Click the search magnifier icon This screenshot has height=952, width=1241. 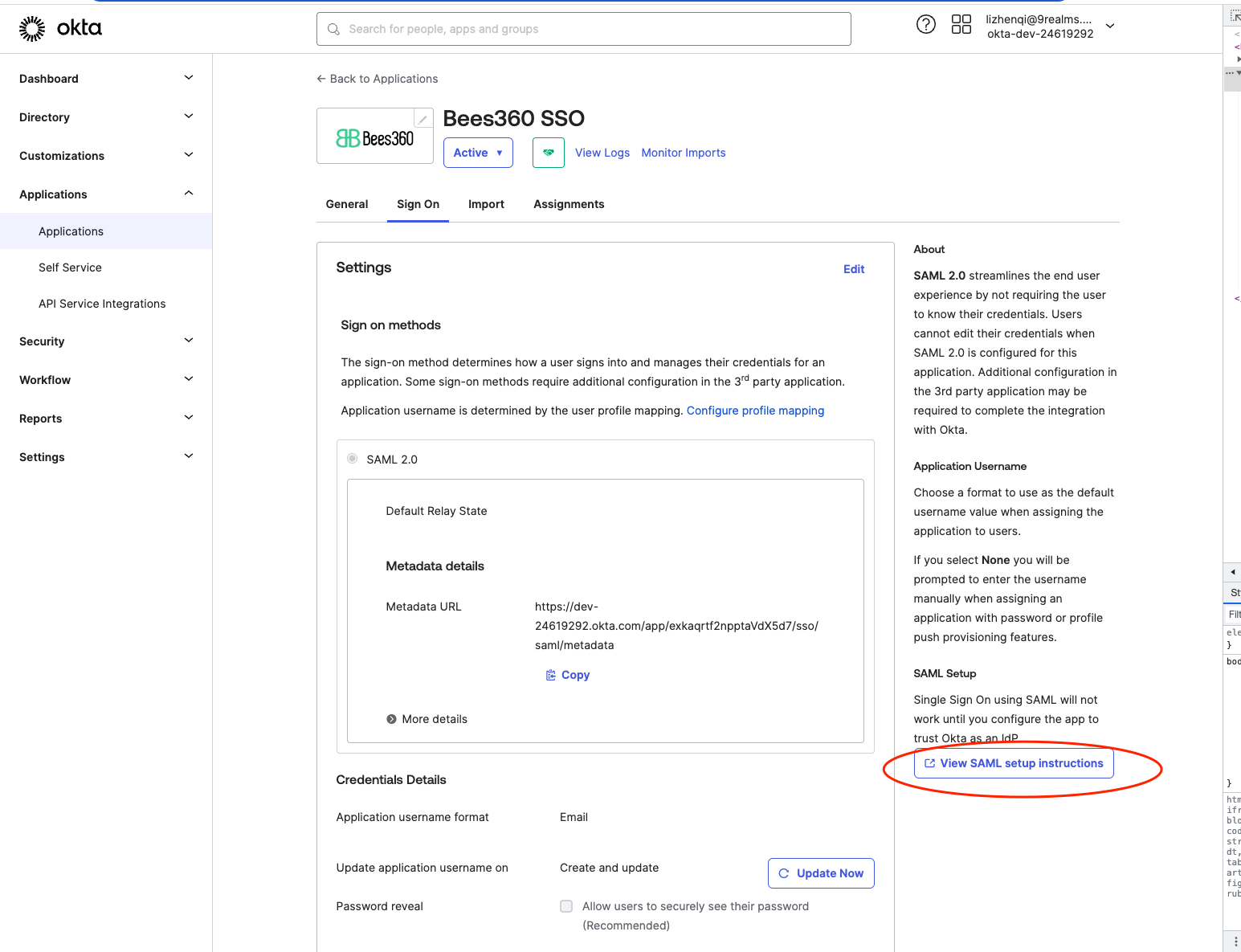coord(333,29)
